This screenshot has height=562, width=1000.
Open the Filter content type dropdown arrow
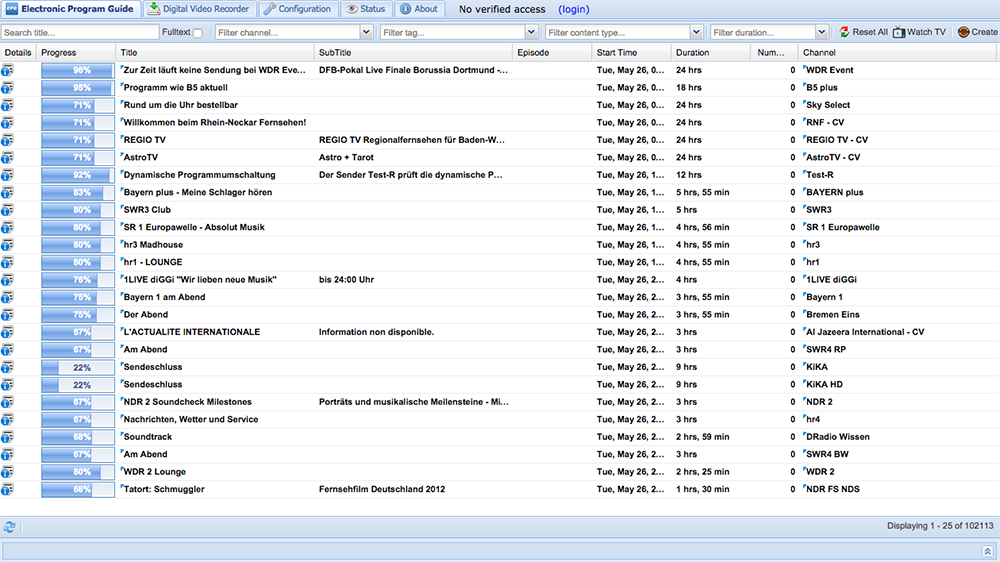(x=696, y=32)
